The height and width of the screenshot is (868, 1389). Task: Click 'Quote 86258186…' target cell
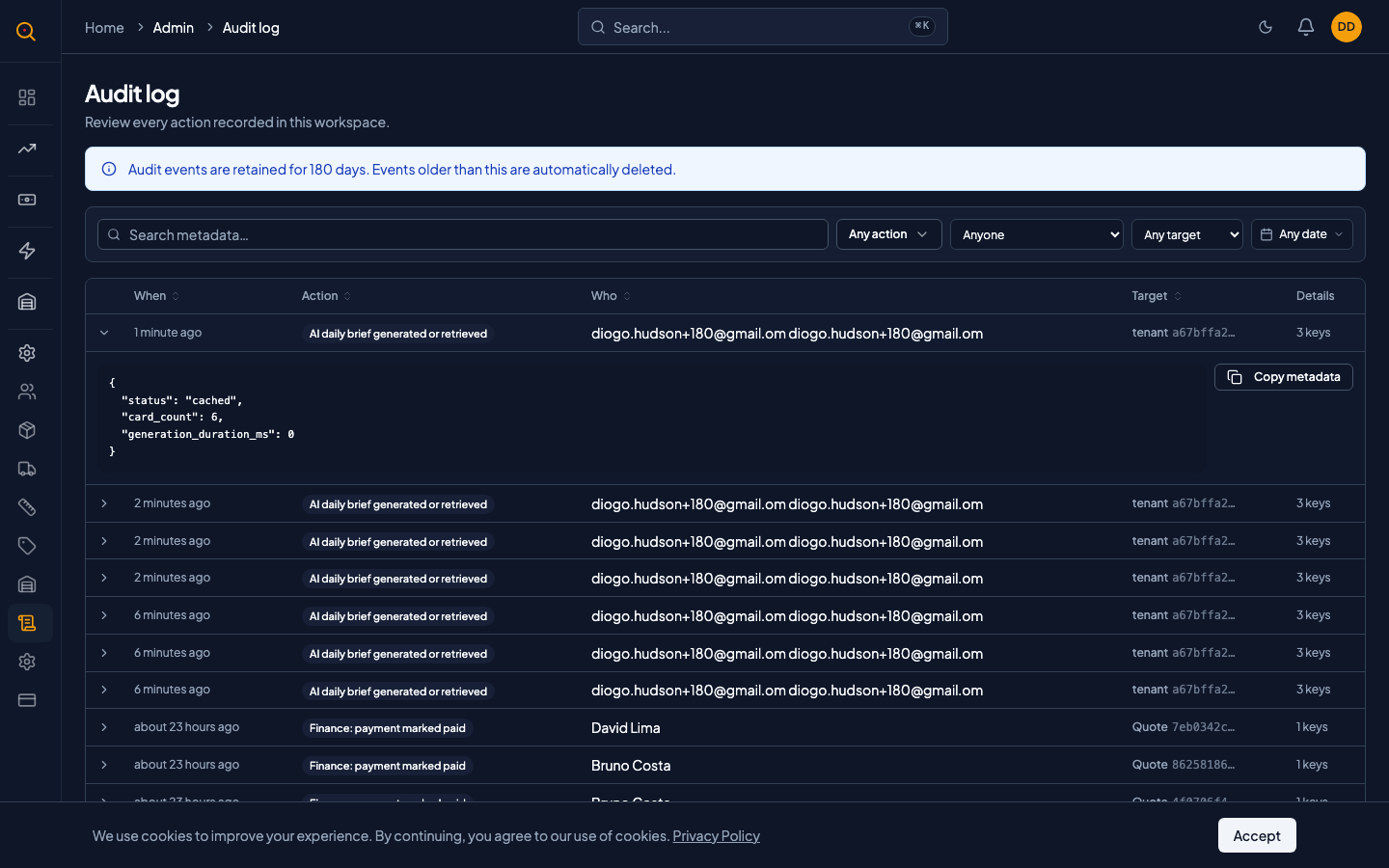[x=1184, y=765]
